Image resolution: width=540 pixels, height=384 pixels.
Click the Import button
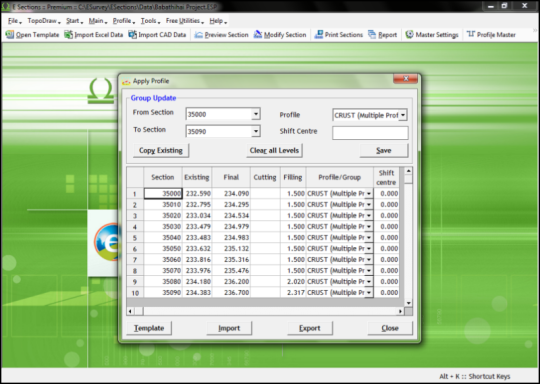coord(229,328)
